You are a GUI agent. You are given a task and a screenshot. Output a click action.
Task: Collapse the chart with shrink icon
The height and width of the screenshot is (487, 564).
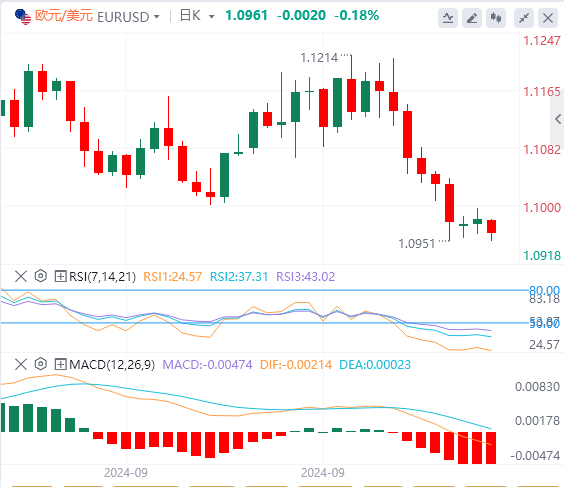coord(524,18)
